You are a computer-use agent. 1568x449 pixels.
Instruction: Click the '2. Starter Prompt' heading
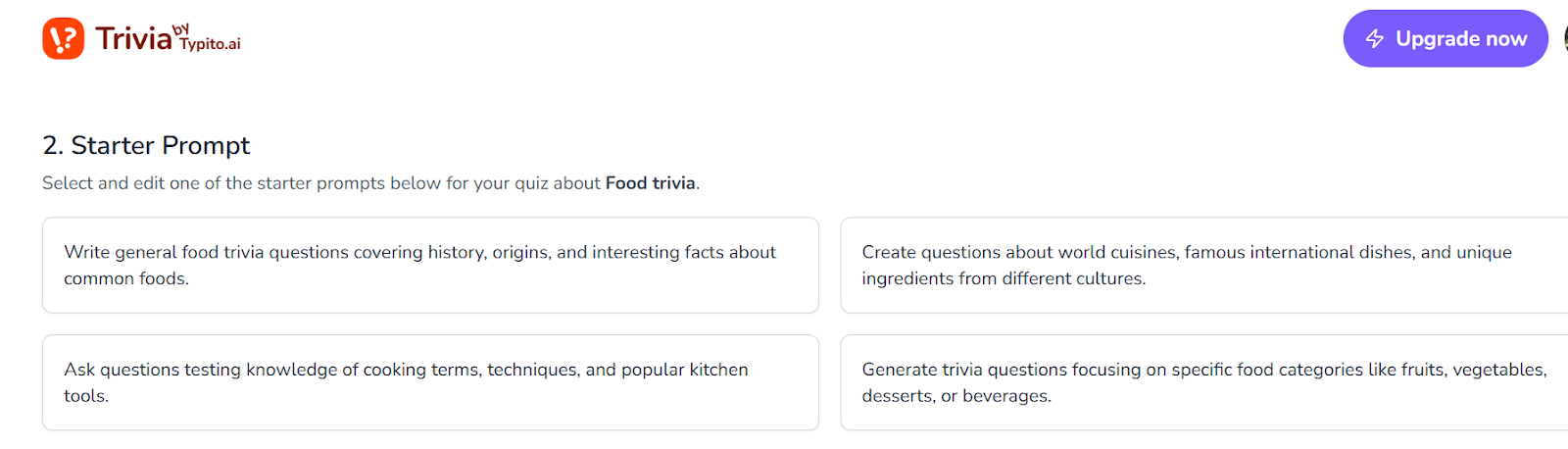tap(146, 145)
